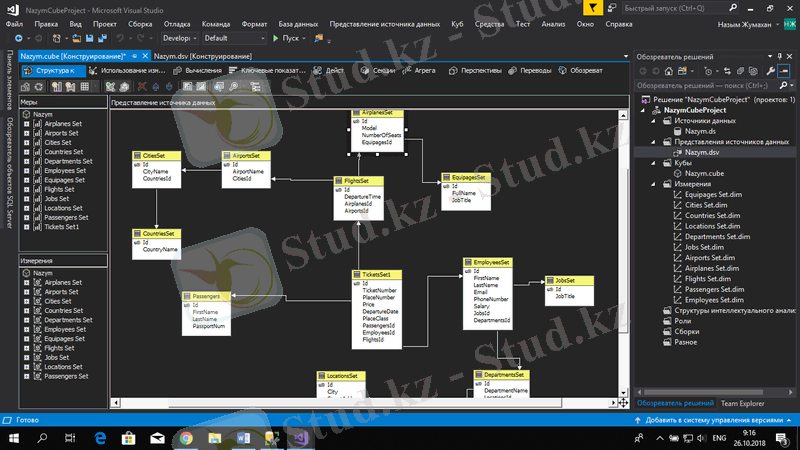
Task: Click the Пуск start button
Action: (x=286, y=38)
